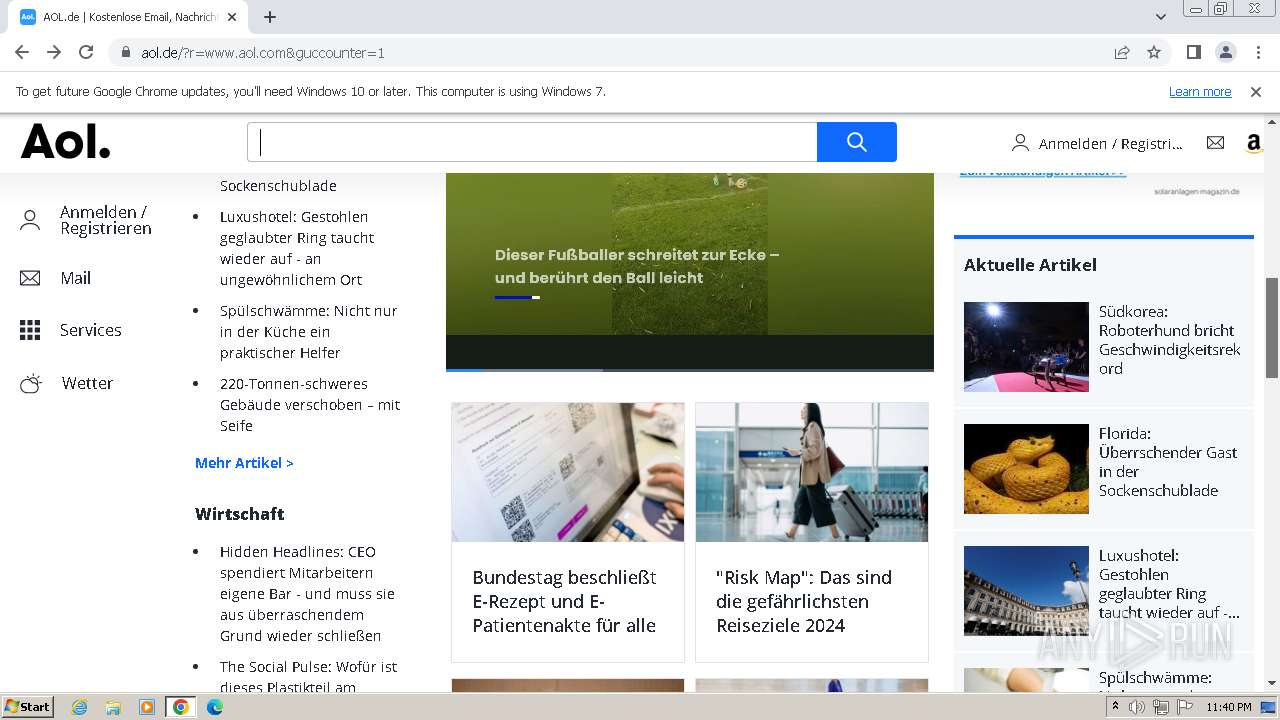Dismiss the Chrome update notice
This screenshot has height=720, width=1280.
(1256, 91)
